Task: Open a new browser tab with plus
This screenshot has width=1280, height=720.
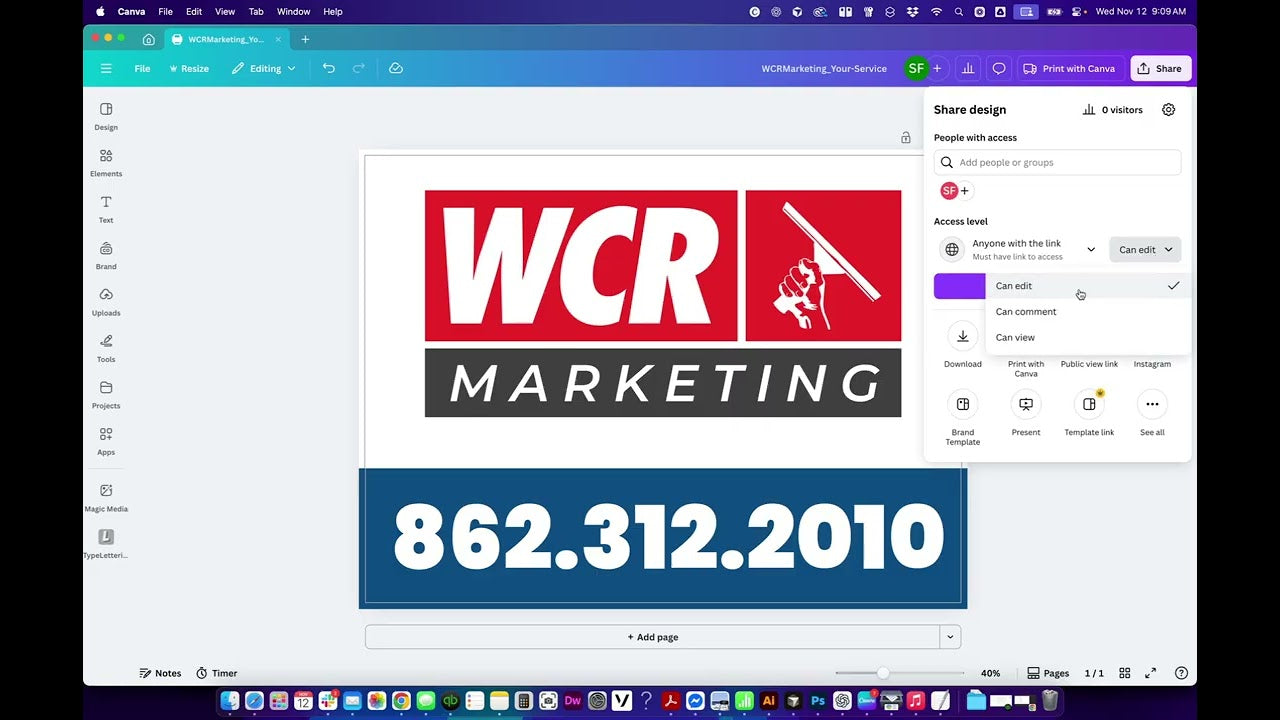Action: 305,39
